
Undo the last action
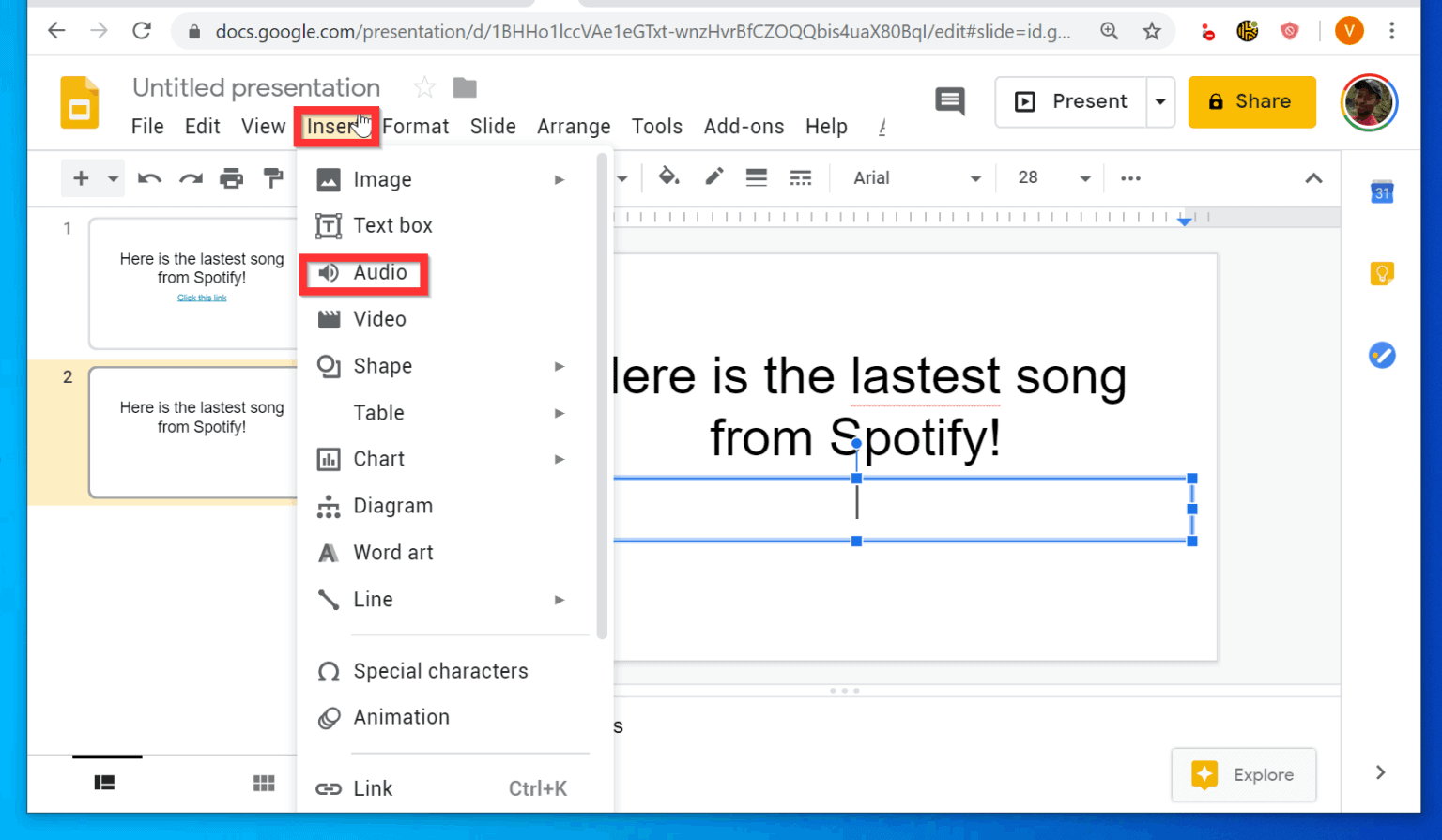pos(149,178)
